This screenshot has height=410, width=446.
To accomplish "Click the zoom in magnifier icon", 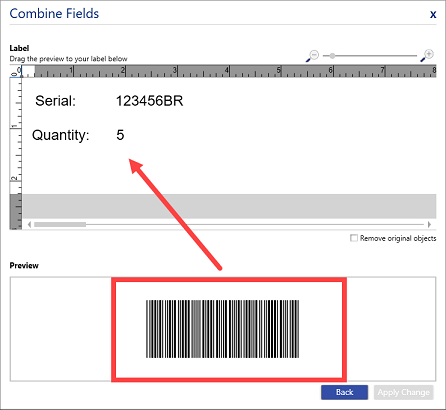I will [427, 55].
